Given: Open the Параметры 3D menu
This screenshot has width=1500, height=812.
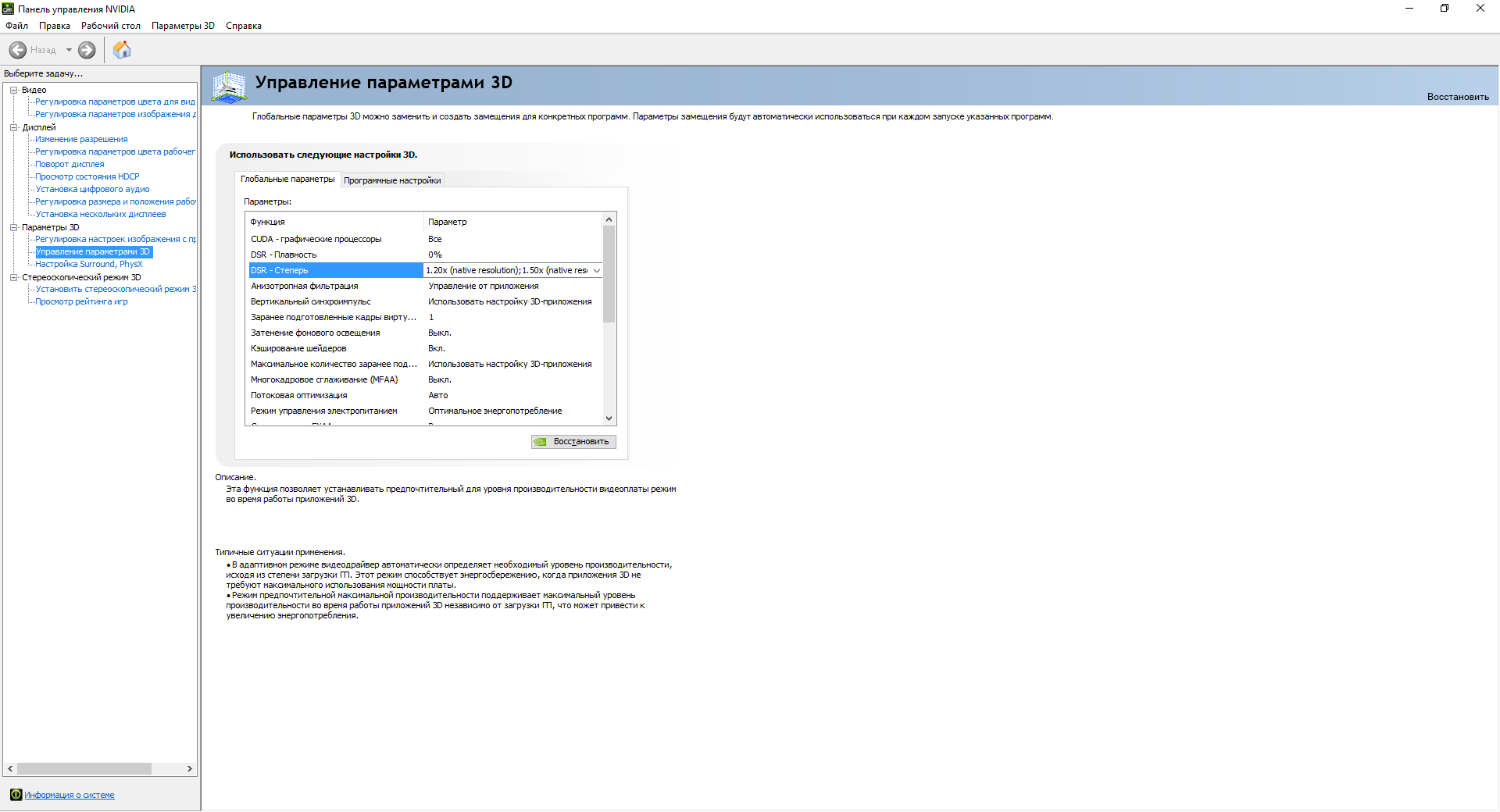Looking at the screenshot, I should tap(183, 26).
